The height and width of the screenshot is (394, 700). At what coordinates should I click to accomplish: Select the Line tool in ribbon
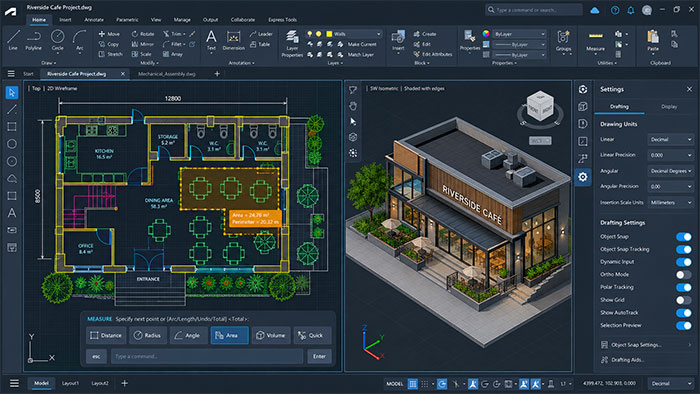pos(13,40)
